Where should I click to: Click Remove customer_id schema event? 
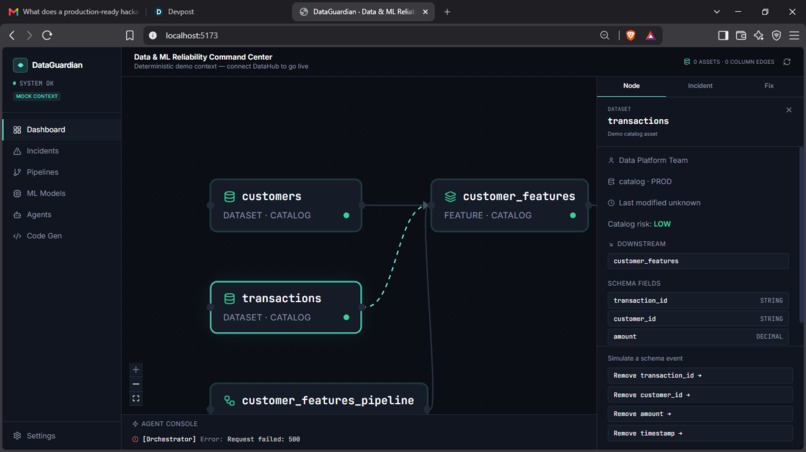point(700,395)
